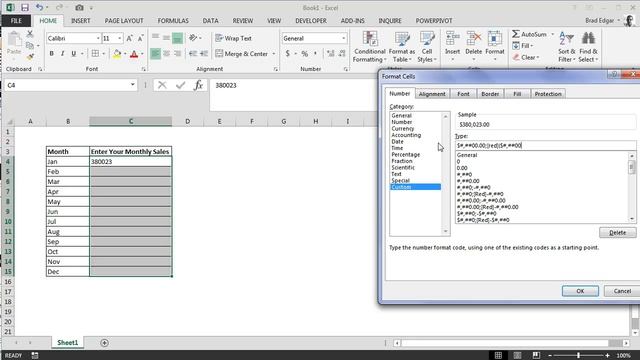
Task: Open Format as Table gallery
Action: click(402, 47)
